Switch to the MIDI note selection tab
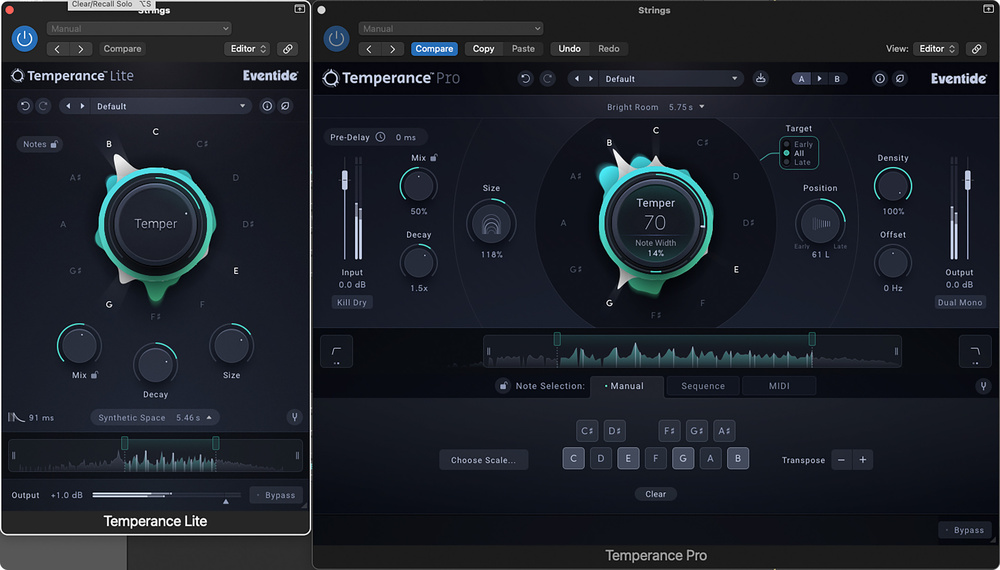Viewport: 1000px width, 570px height. 779,386
